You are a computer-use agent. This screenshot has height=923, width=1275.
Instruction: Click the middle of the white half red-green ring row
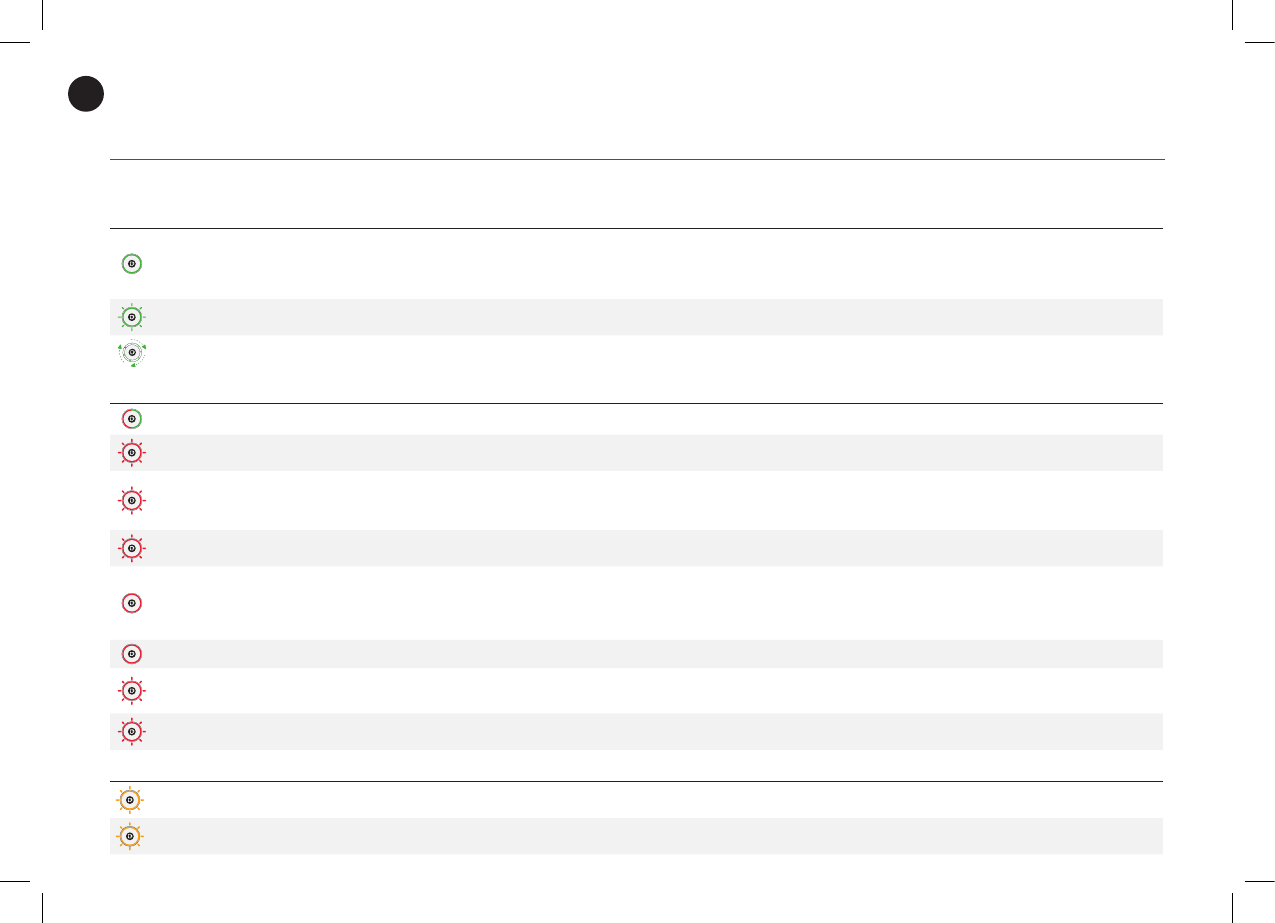(636, 419)
